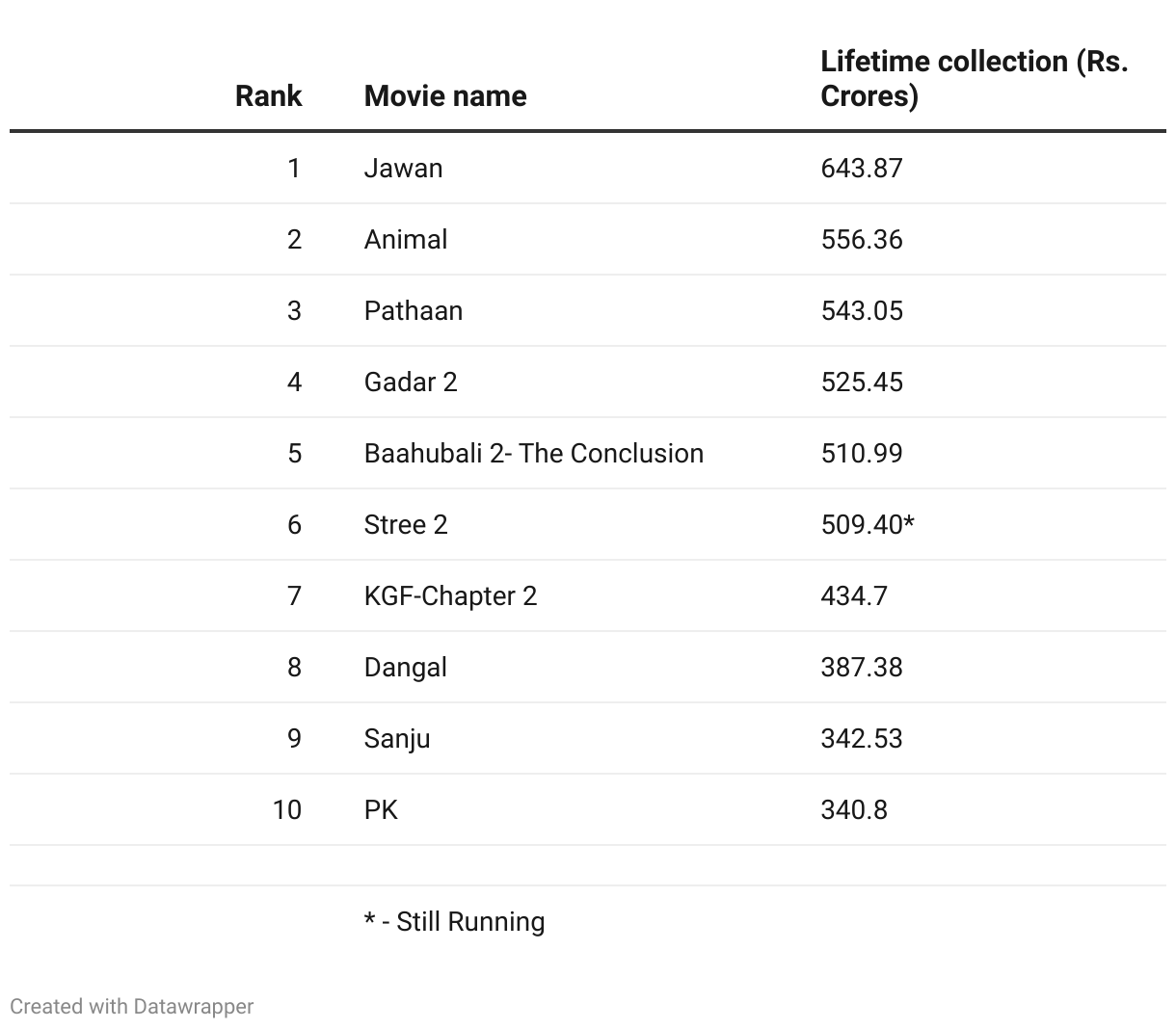Click the Lifetime collection column header
Screen dimensions: 1176x1029
(x=974, y=78)
